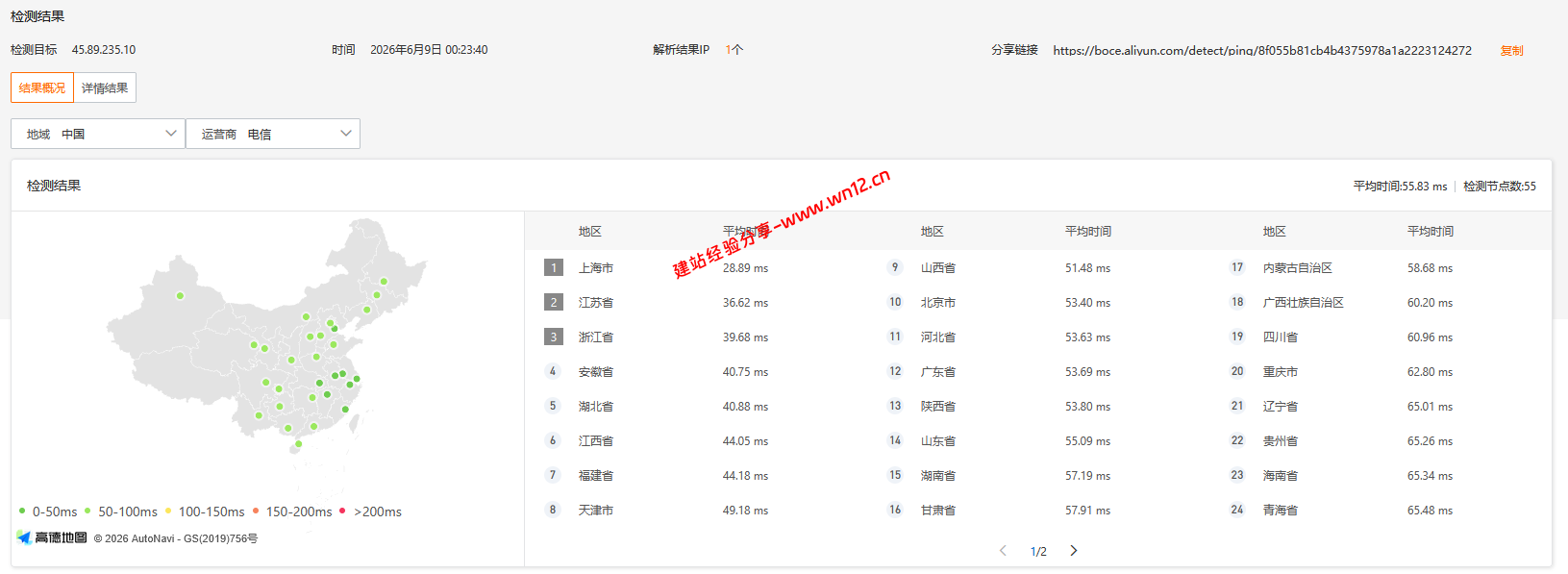Click the 65.48 ms value
Image resolution: width=1568 pixels, height=574 pixels.
coord(1430,511)
